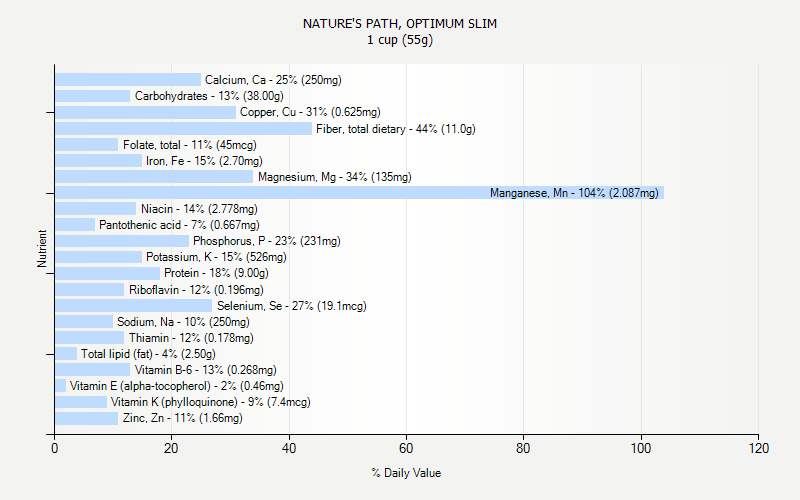This screenshot has width=800, height=500.
Task: Click the x-axis tick label 80
Action: click(x=523, y=448)
